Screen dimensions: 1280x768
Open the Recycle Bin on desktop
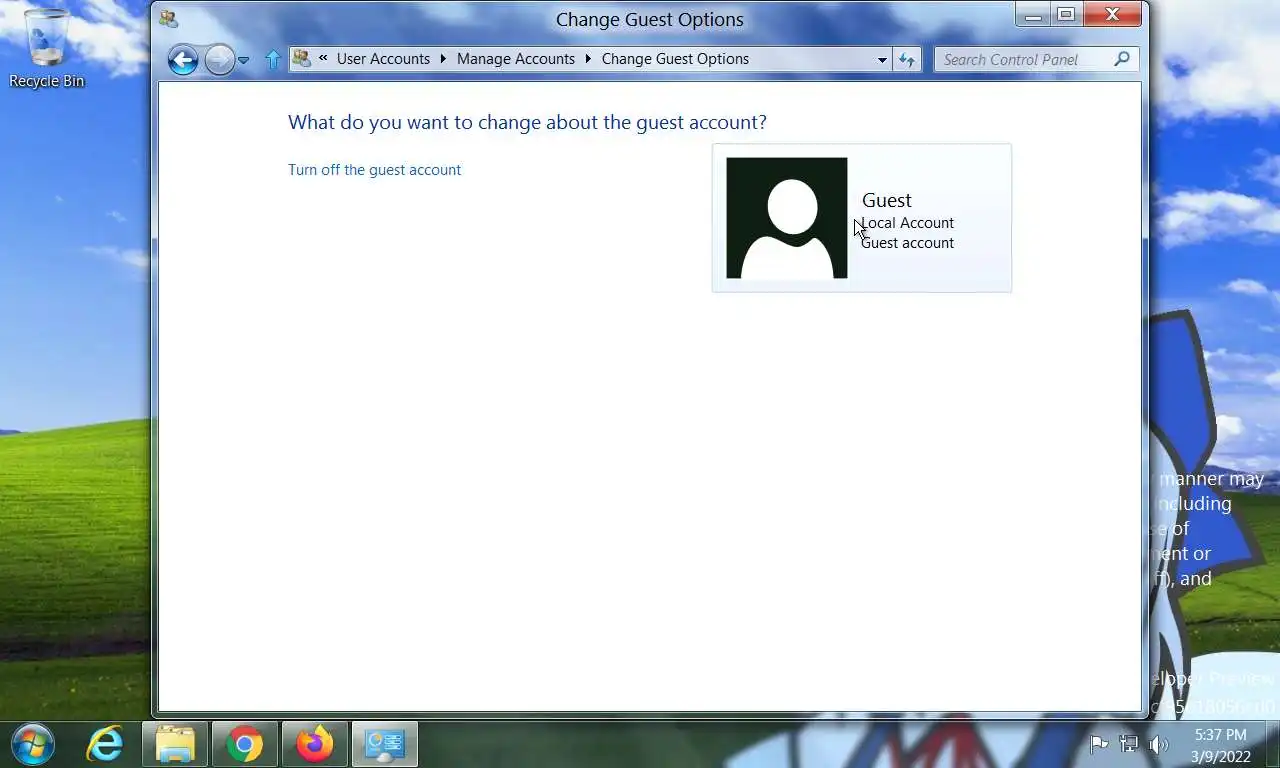(47, 50)
